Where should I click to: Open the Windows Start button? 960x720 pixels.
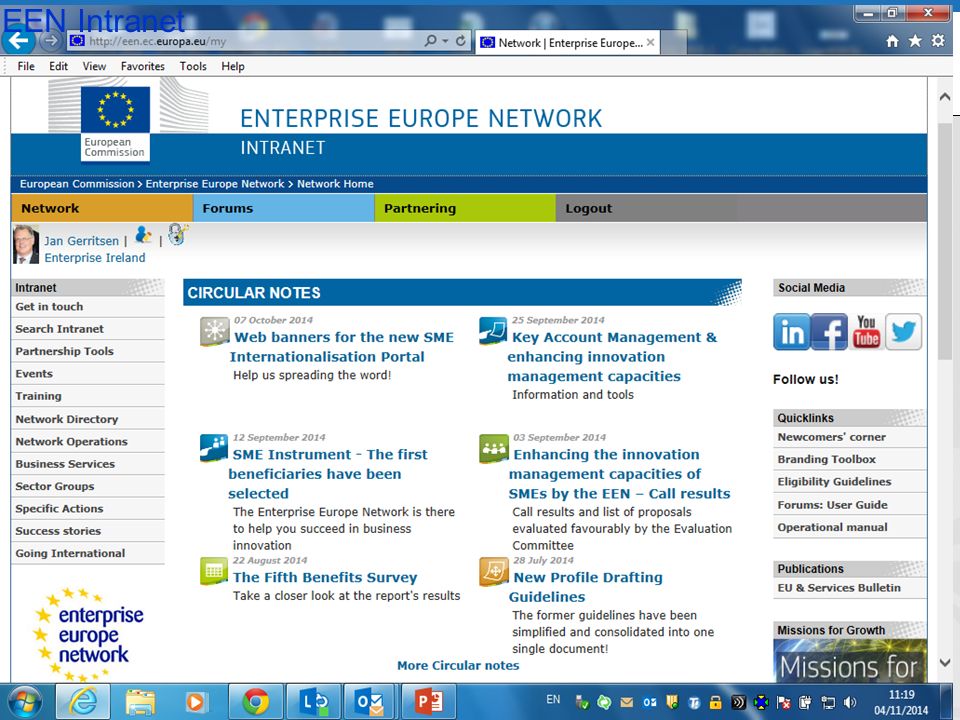coord(23,702)
